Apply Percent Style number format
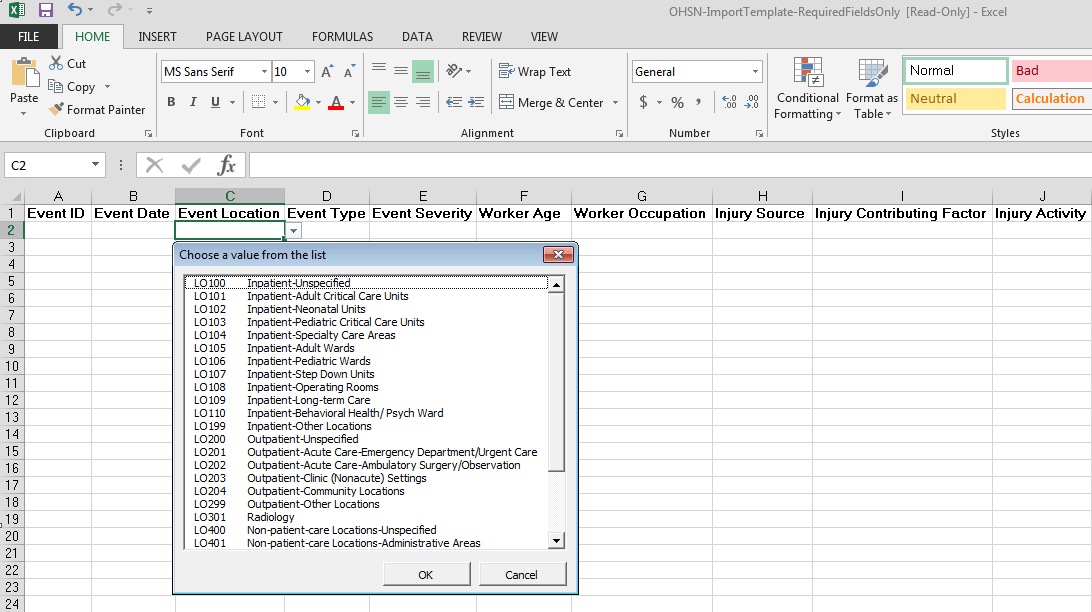Viewport: 1092px width, 612px height. (677, 102)
